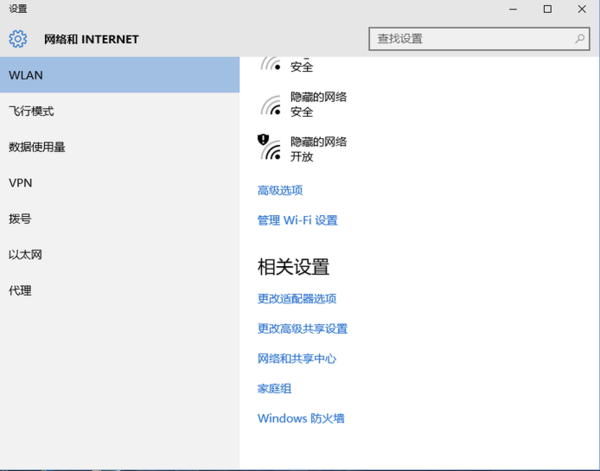Open Windows 防火墙 link

(301, 418)
